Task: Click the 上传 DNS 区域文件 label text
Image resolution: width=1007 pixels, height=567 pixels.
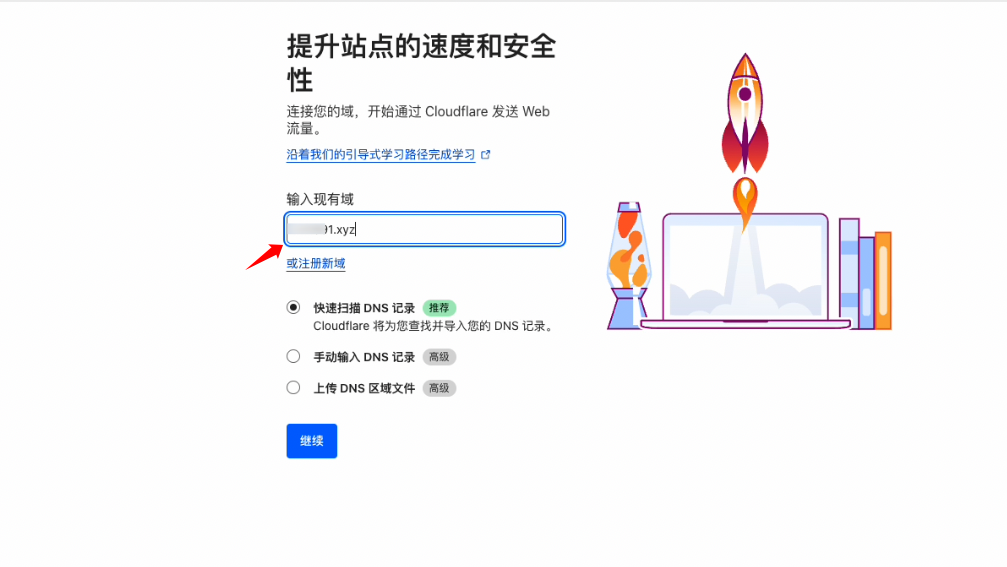Action: (364, 388)
